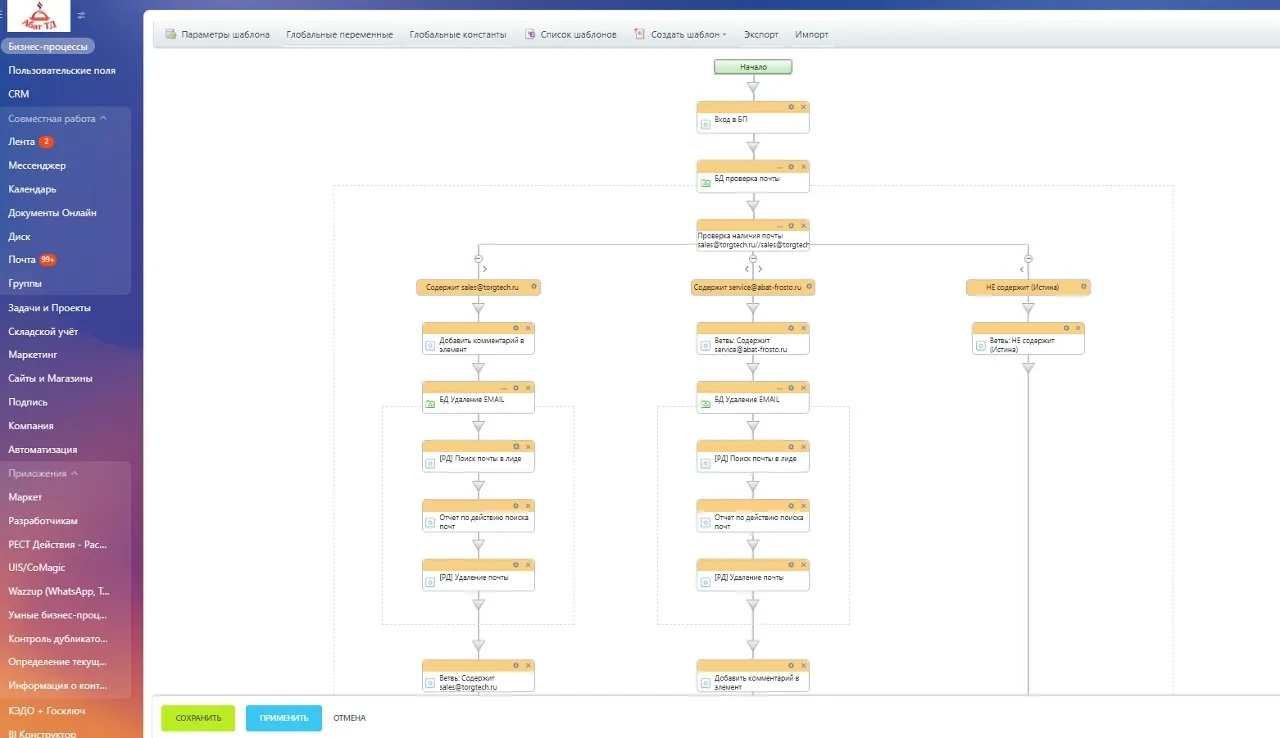This screenshot has height=738, width=1280.
Task: Open Календарь in the sidebar
Action: point(32,189)
